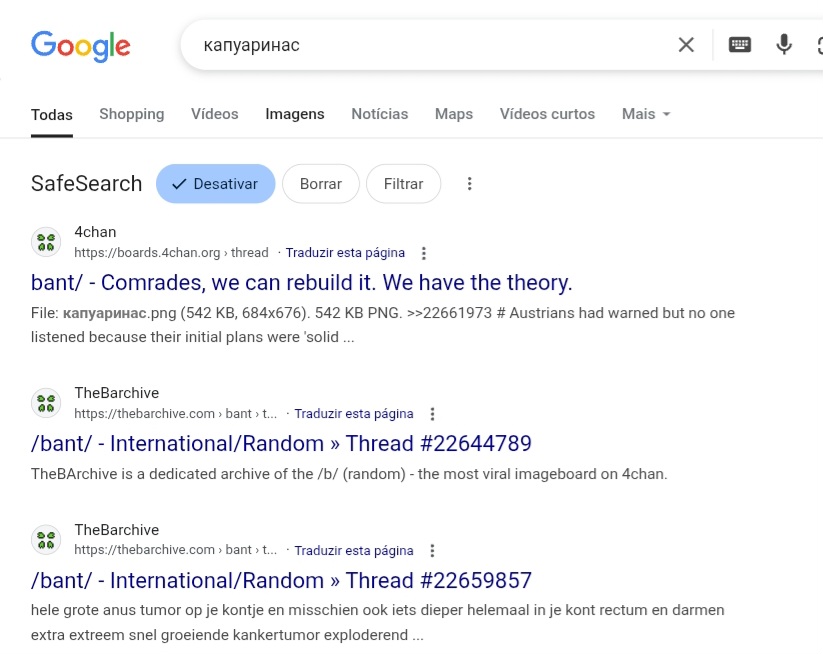This screenshot has height=654, width=823.
Task: Click thebarchive.com URL above Thread #22644789
Action: tap(175, 414)
